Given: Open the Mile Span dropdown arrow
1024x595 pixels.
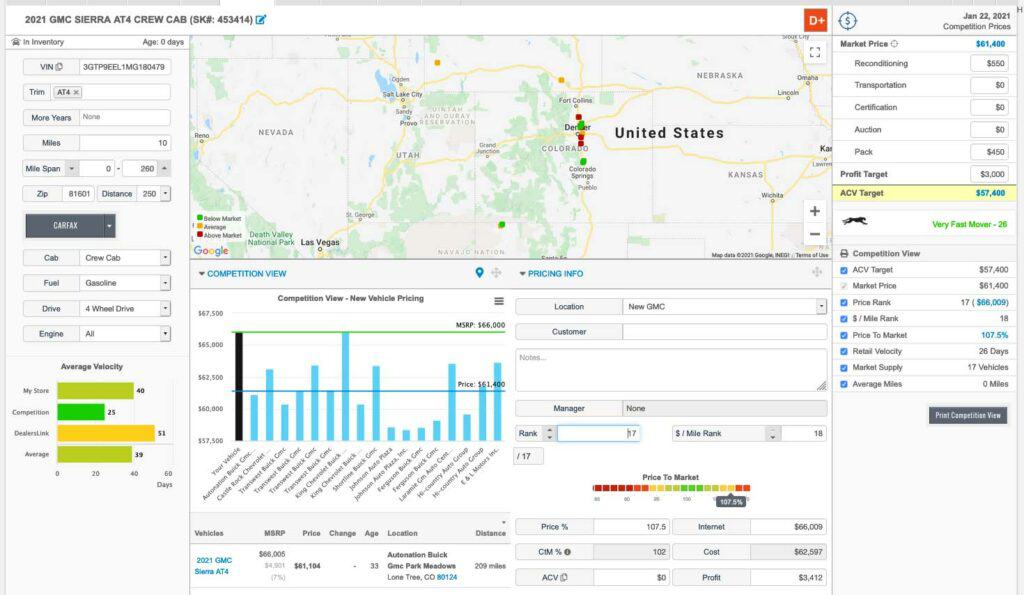Looking at the screenshot, I should click(72, 169).
